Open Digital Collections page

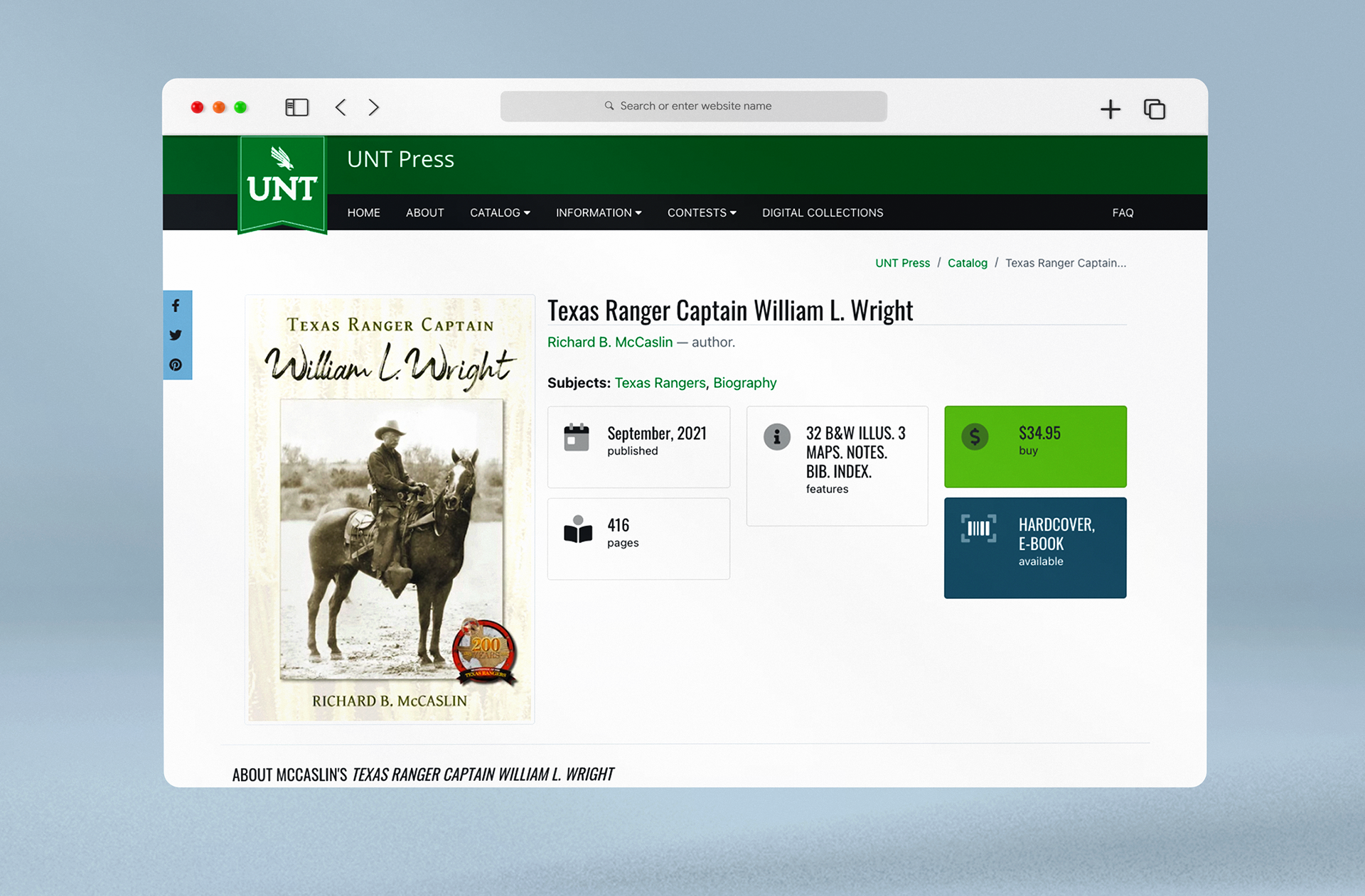click(823, 212)
